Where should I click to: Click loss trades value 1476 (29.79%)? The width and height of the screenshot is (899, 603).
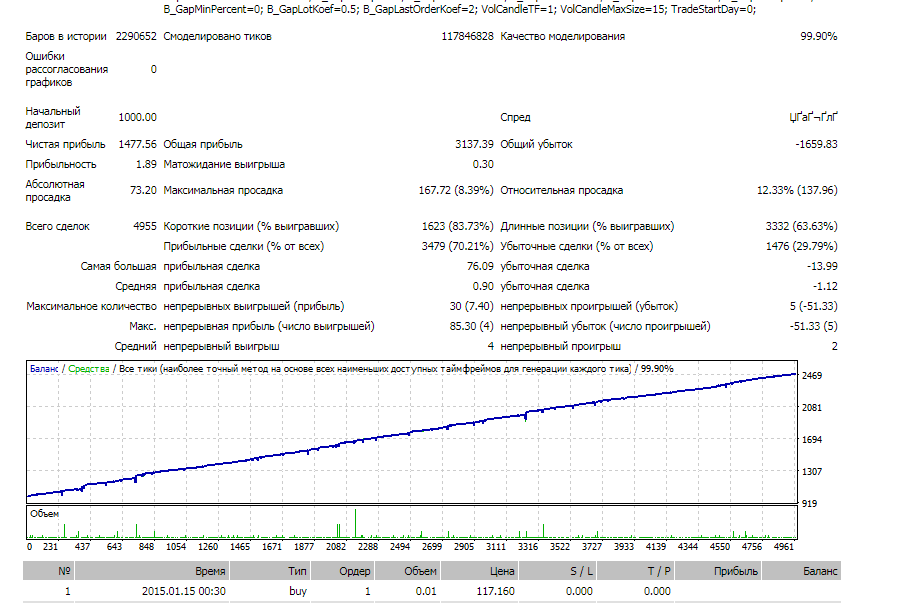tap(802, 246)
